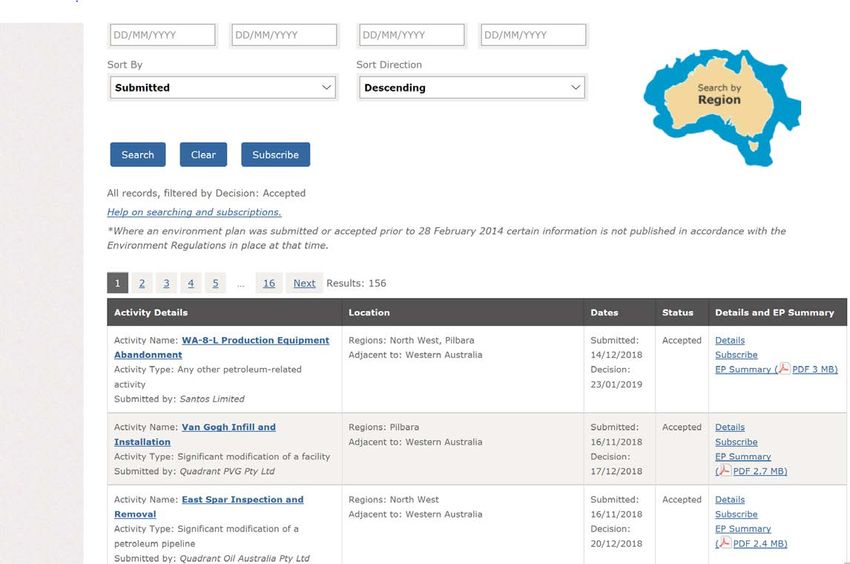
Task: Click the 23/01/2019 decision date
Action: pos(616,384)
